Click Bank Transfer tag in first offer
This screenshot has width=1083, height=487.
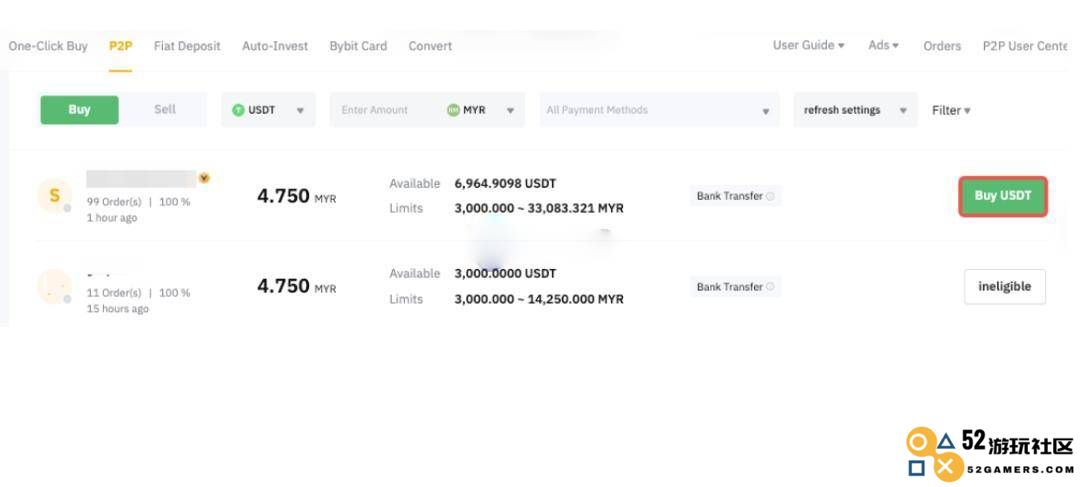click(735, 196)
